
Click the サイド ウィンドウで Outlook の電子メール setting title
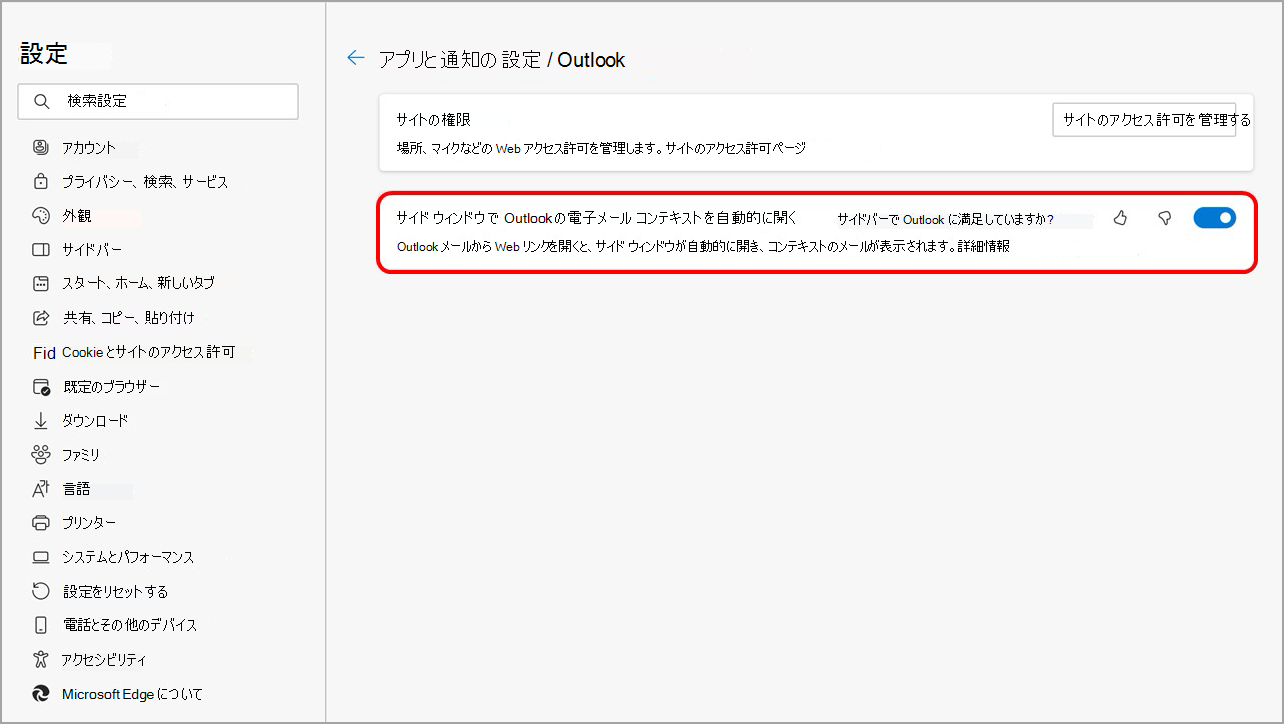pos(596,217)
